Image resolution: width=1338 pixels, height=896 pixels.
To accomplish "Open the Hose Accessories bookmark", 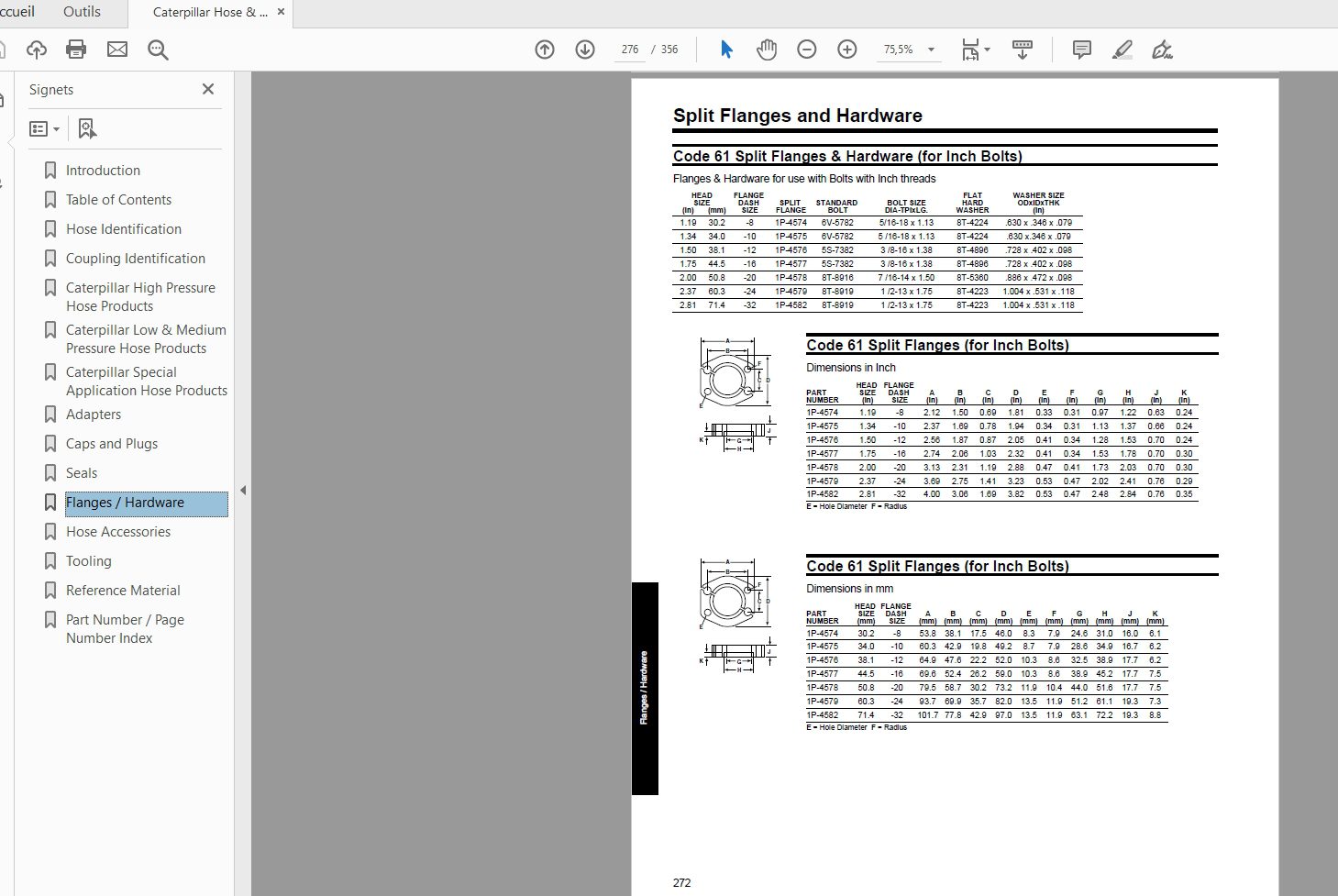I will tap(118, 532).
